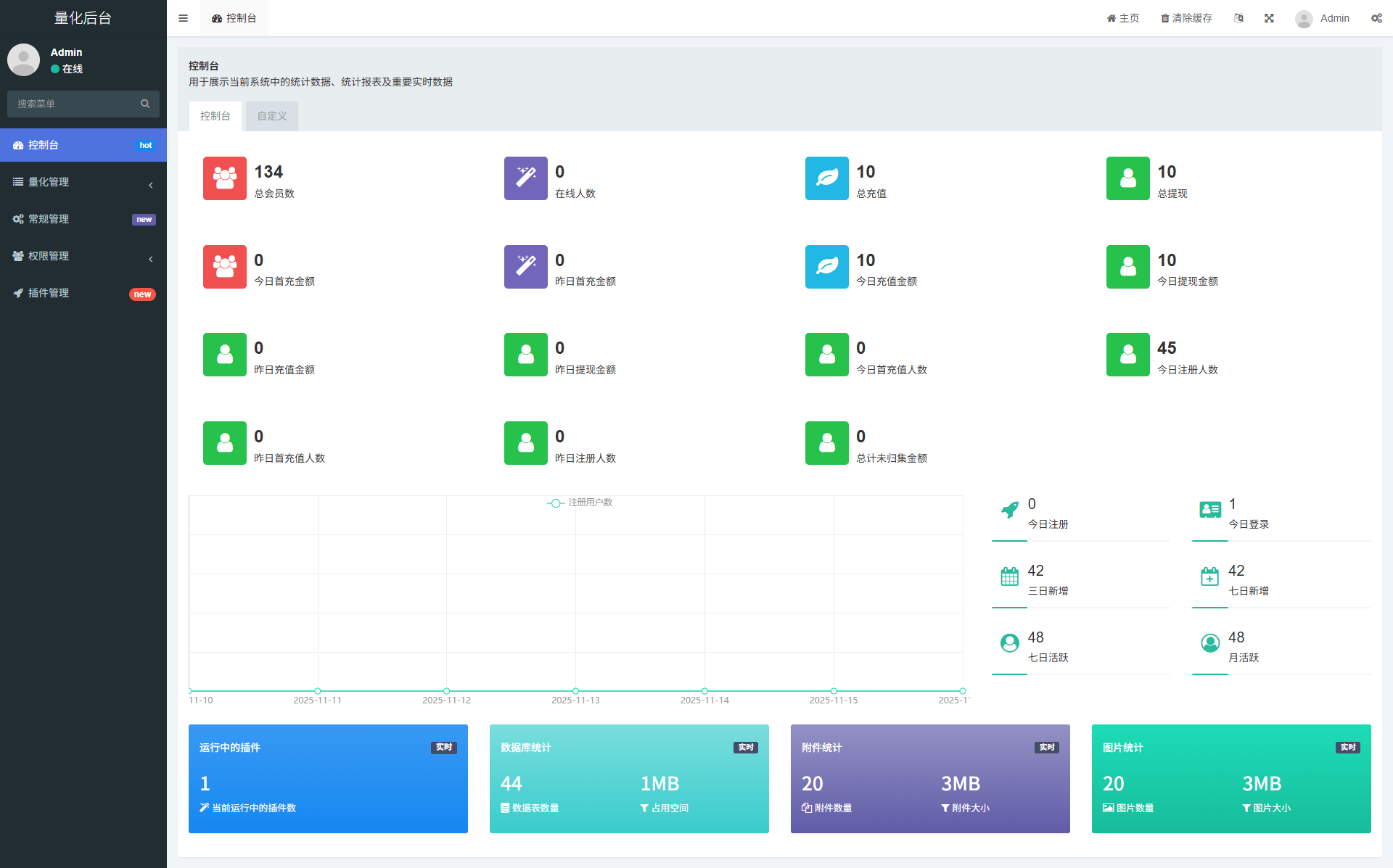
Task: Toggle the 注册用户数 chart legend
Action: pos(580,503)
